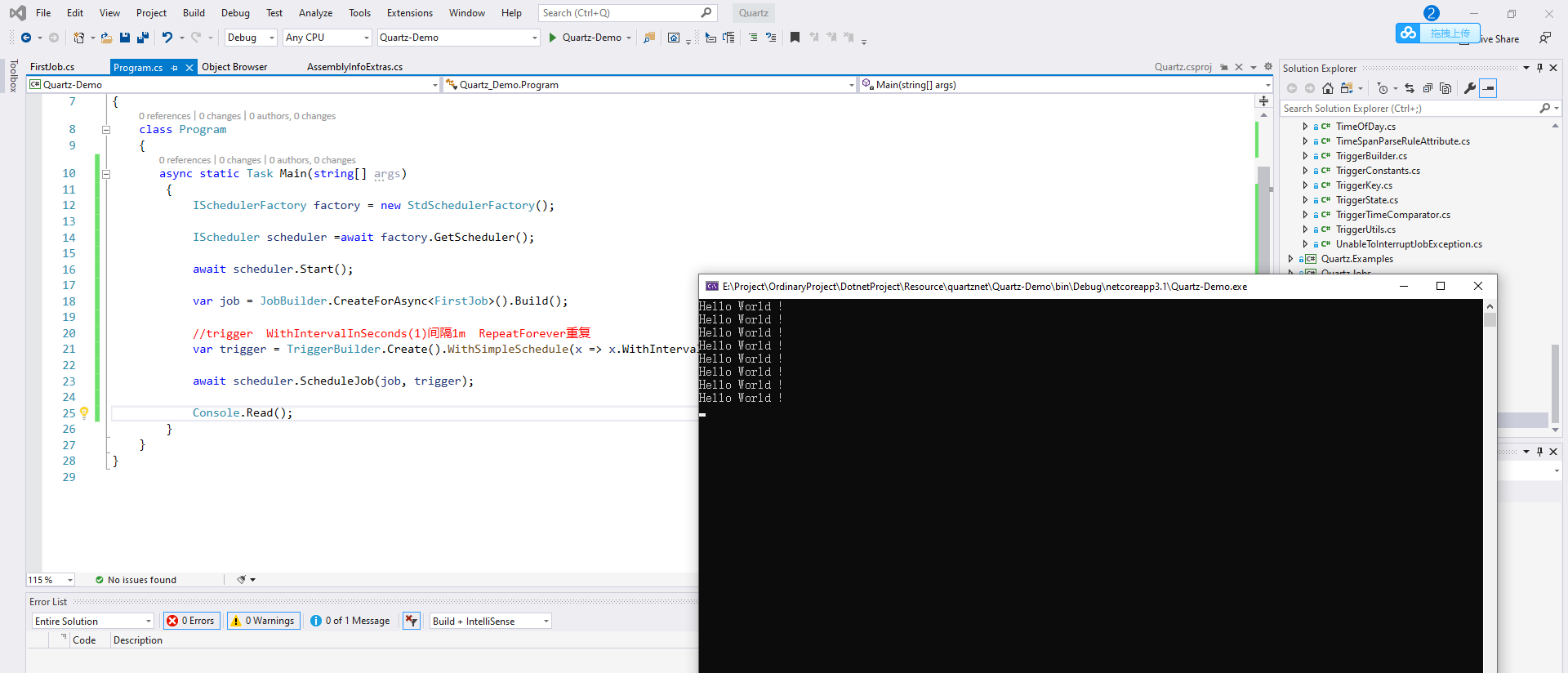Click the cleanup broom icon in editor status

click(x=242, y=579)
